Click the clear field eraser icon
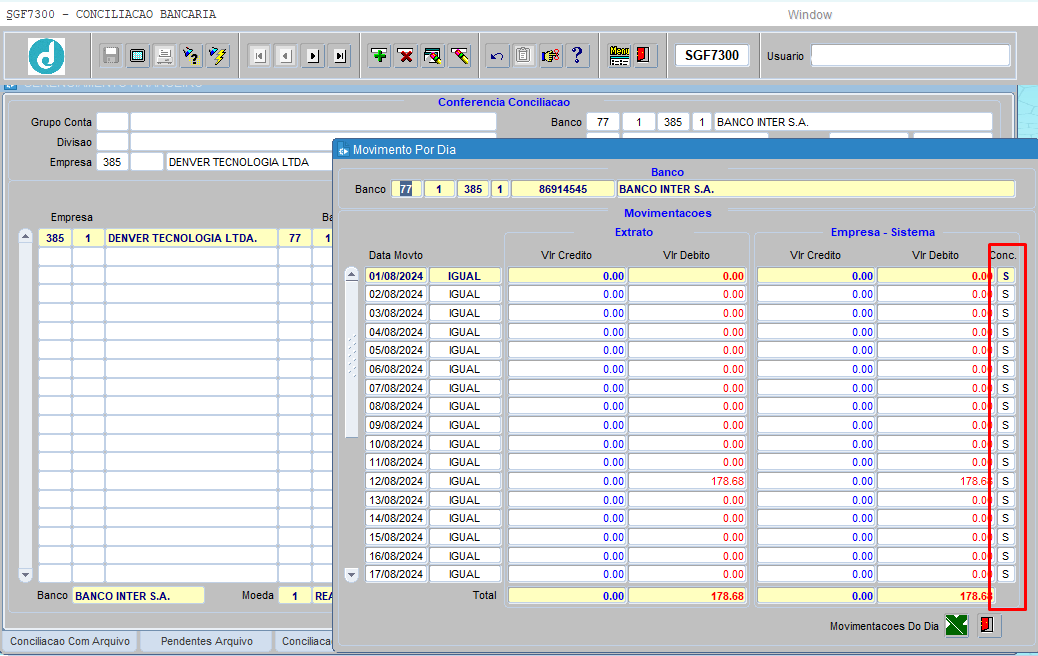 click(459, 56)
